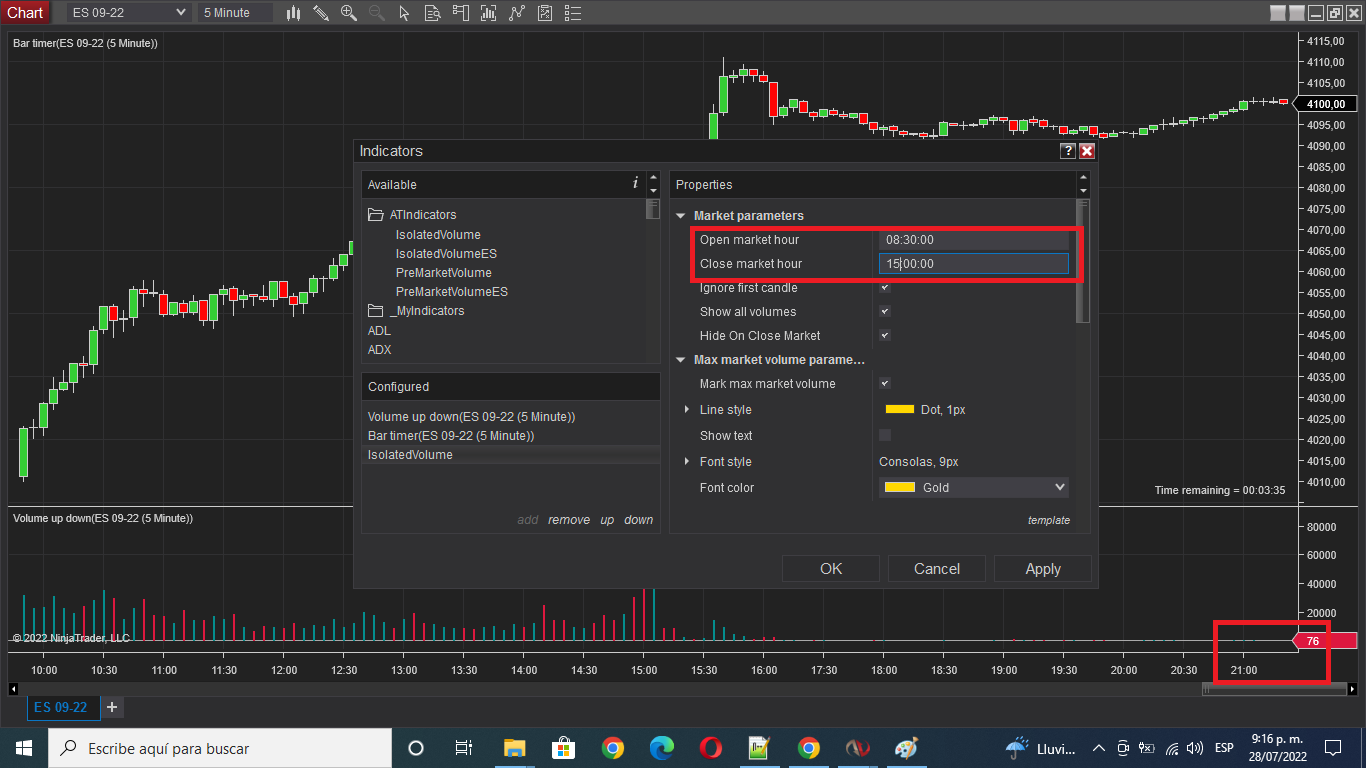This screenshot has width=1366, height=768.
Task: Click the Line style yellow color swatch
Action: [x=900, y=409]
